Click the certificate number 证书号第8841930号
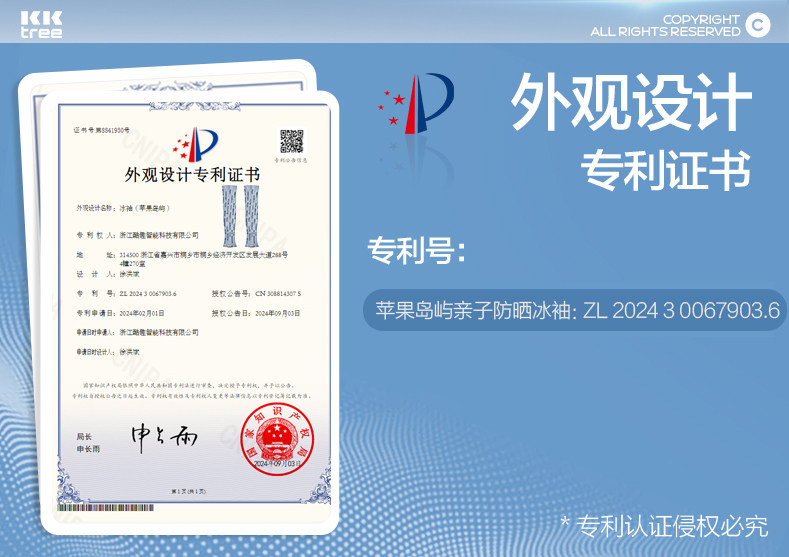 101,130
